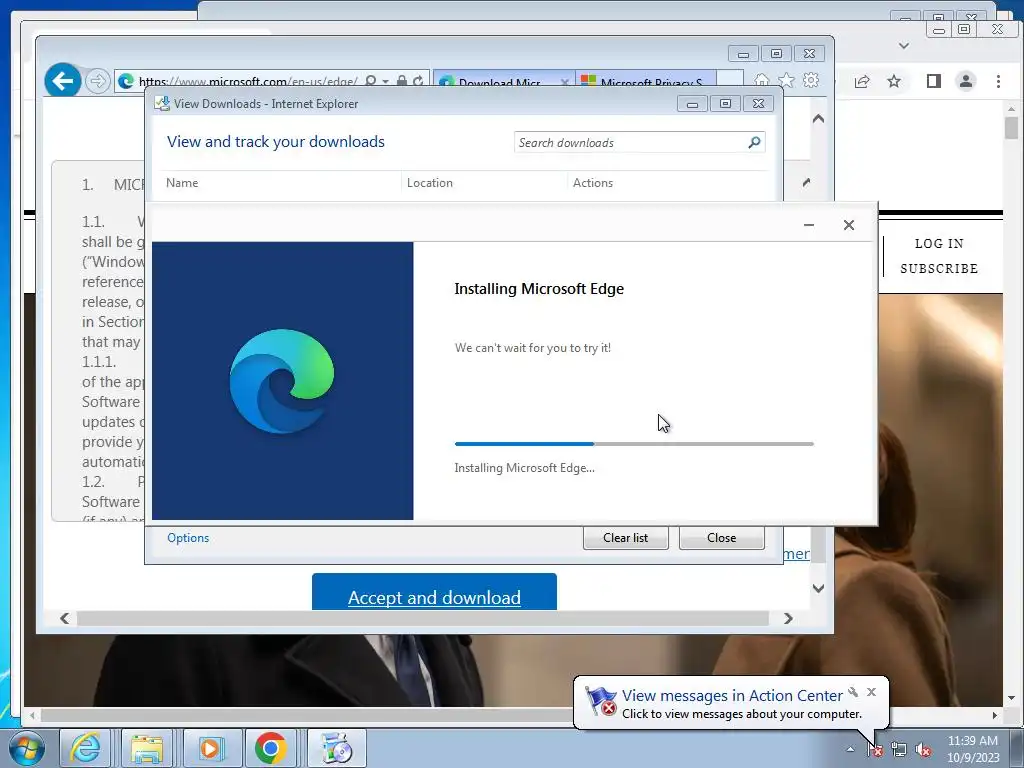Click the search magnifier in IE address bar

(370, 81)
